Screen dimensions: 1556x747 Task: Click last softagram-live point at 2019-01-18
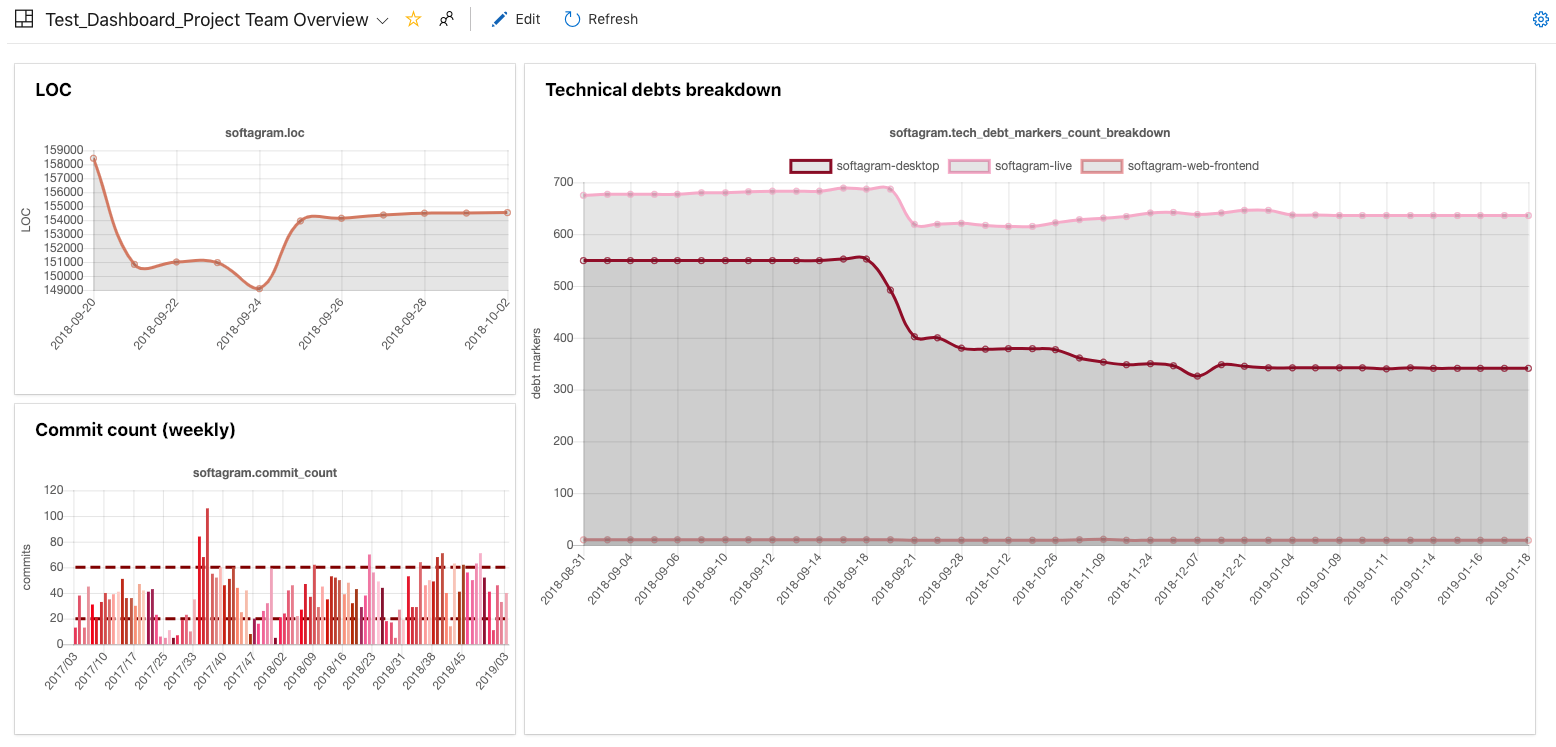[x=1528, y=215]
